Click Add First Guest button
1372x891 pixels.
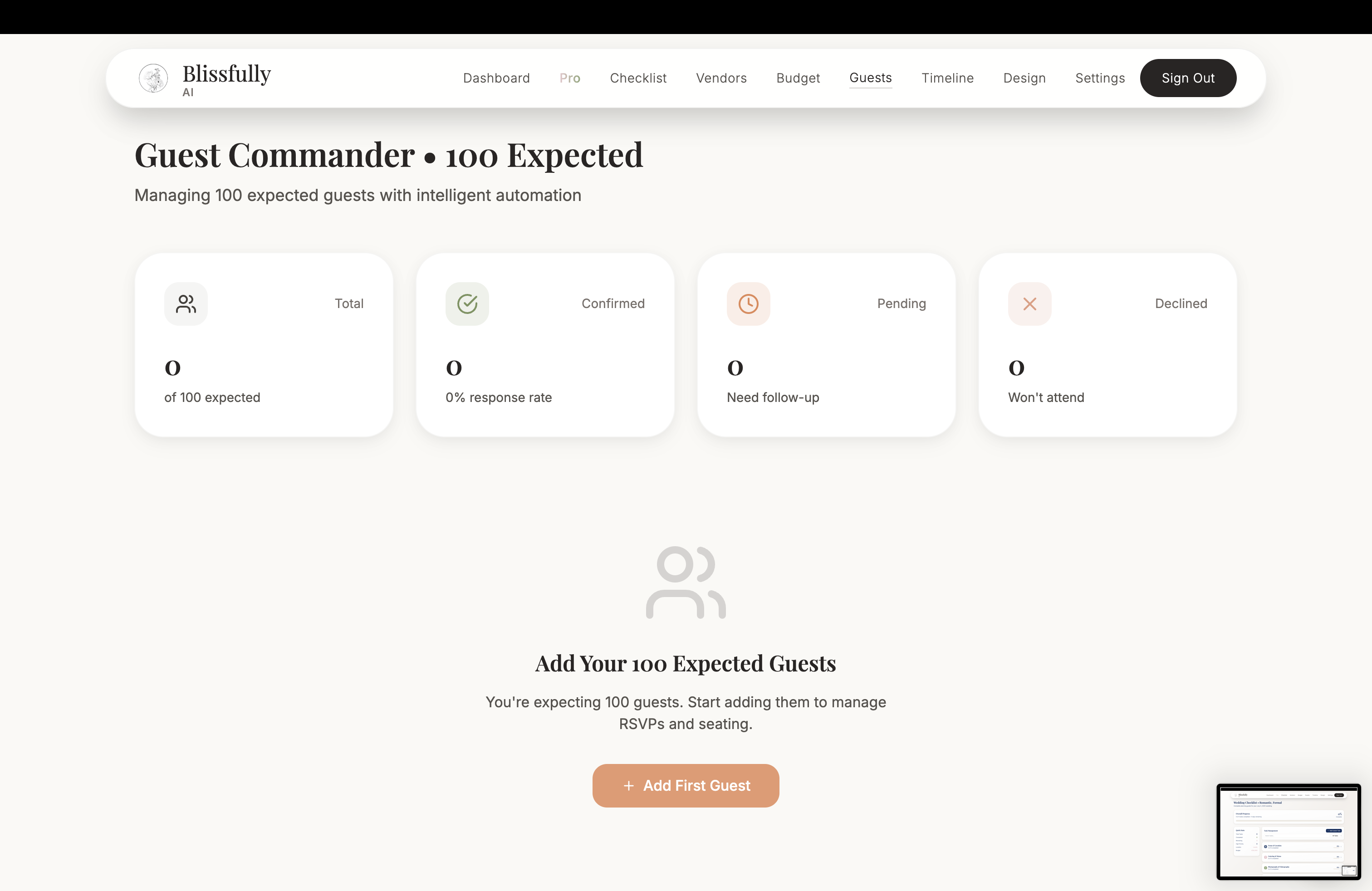pyautogui.click(x=686, y=786)
